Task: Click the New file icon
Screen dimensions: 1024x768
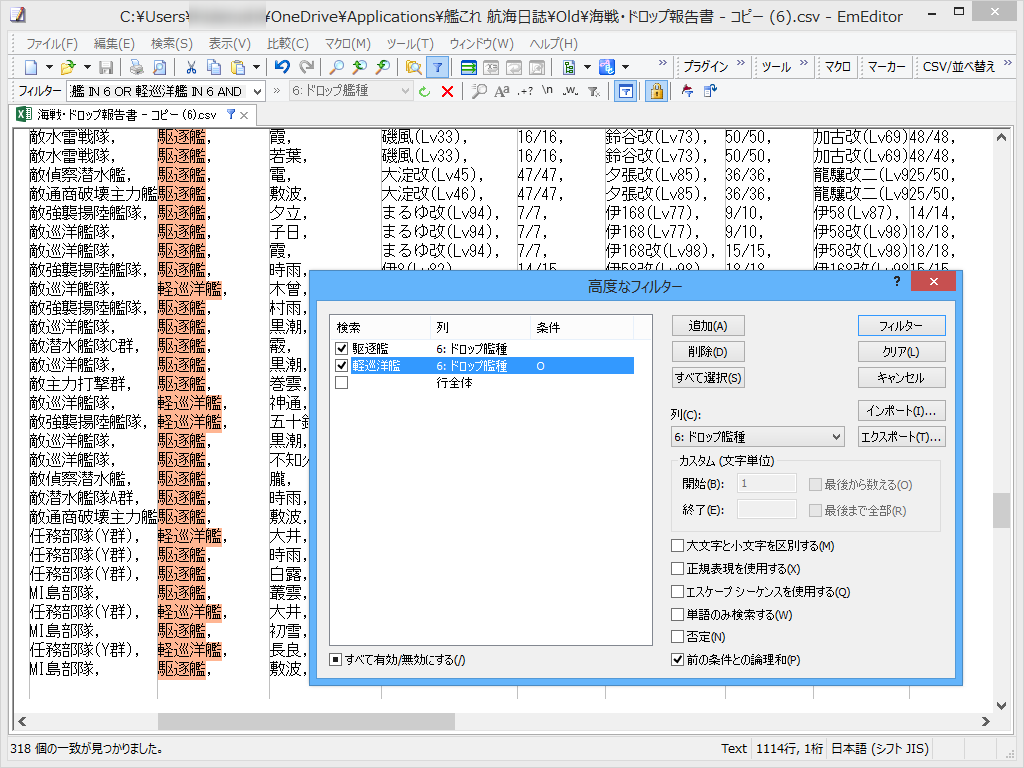Action: [x=31, y=67]
